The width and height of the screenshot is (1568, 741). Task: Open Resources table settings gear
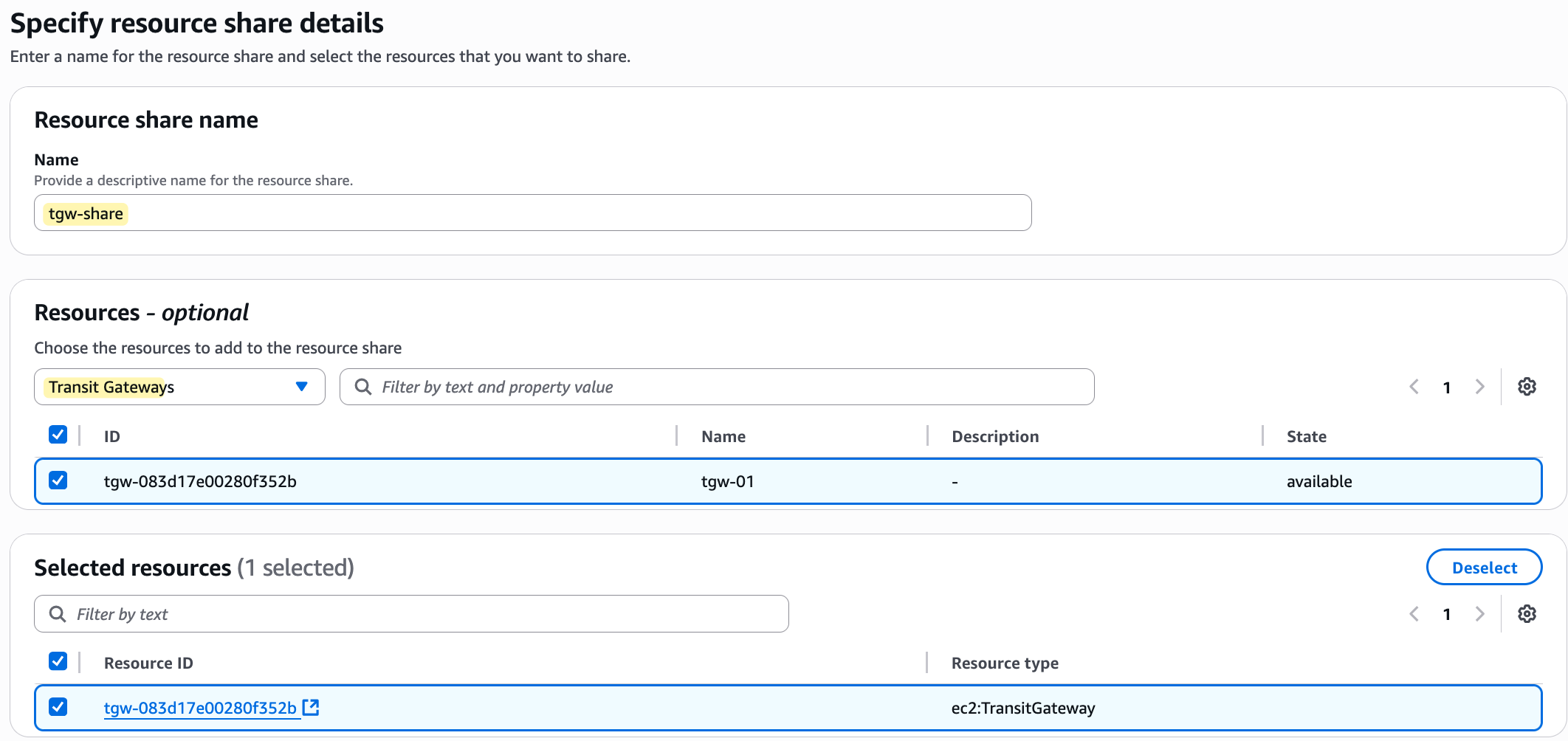tap(1527, 387)
